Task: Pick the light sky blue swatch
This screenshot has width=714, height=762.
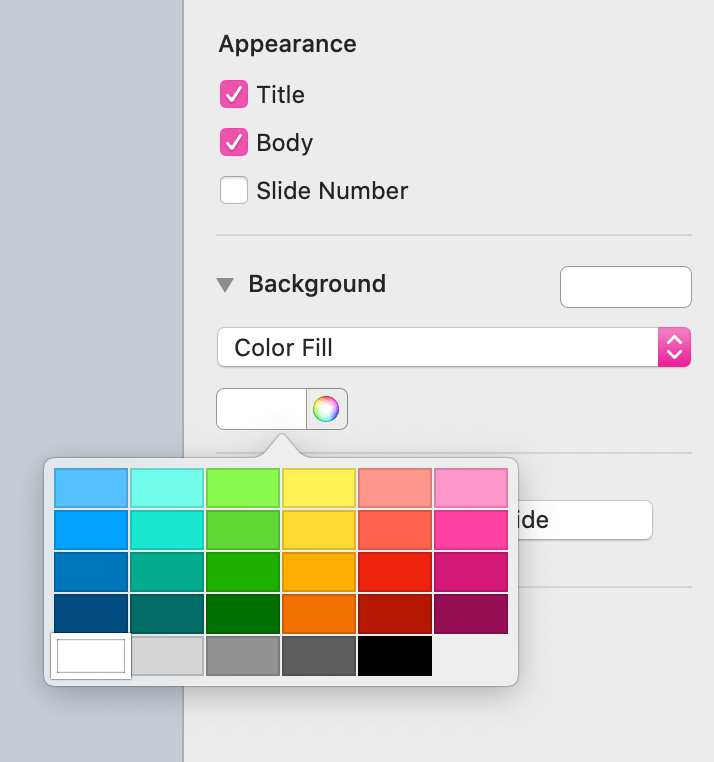Action: [x=91, y=488]
